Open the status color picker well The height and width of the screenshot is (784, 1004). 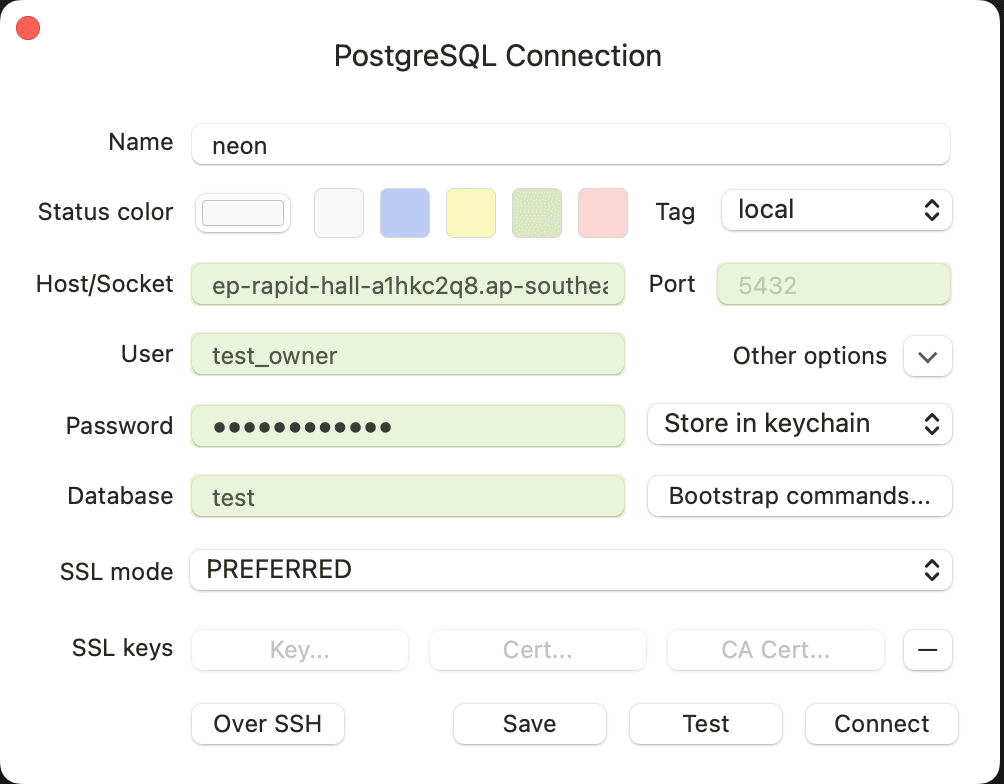(243, 213)
